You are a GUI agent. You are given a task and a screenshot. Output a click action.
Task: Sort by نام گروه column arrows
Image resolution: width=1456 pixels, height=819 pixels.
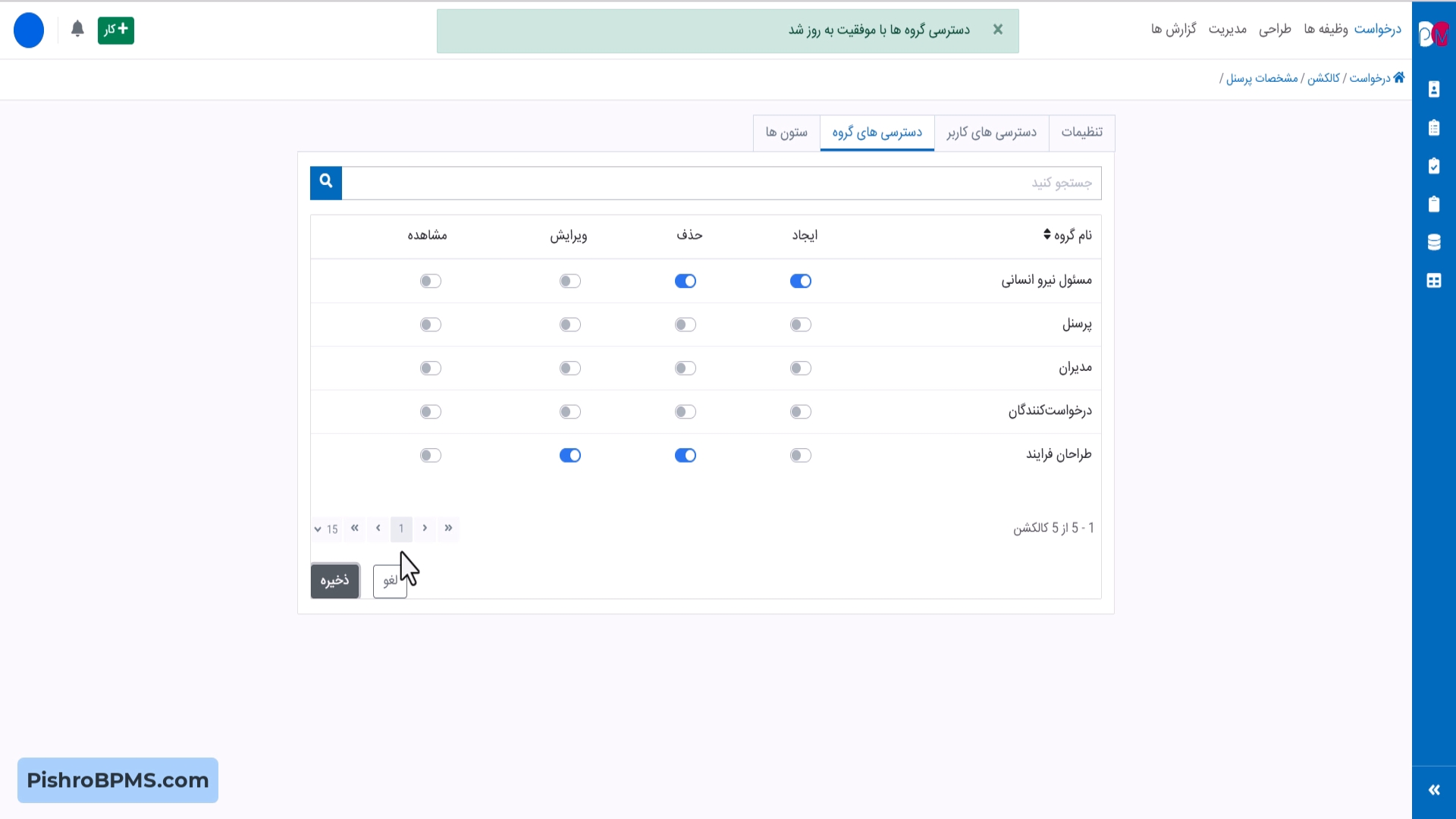click(x=1047, y=234)
